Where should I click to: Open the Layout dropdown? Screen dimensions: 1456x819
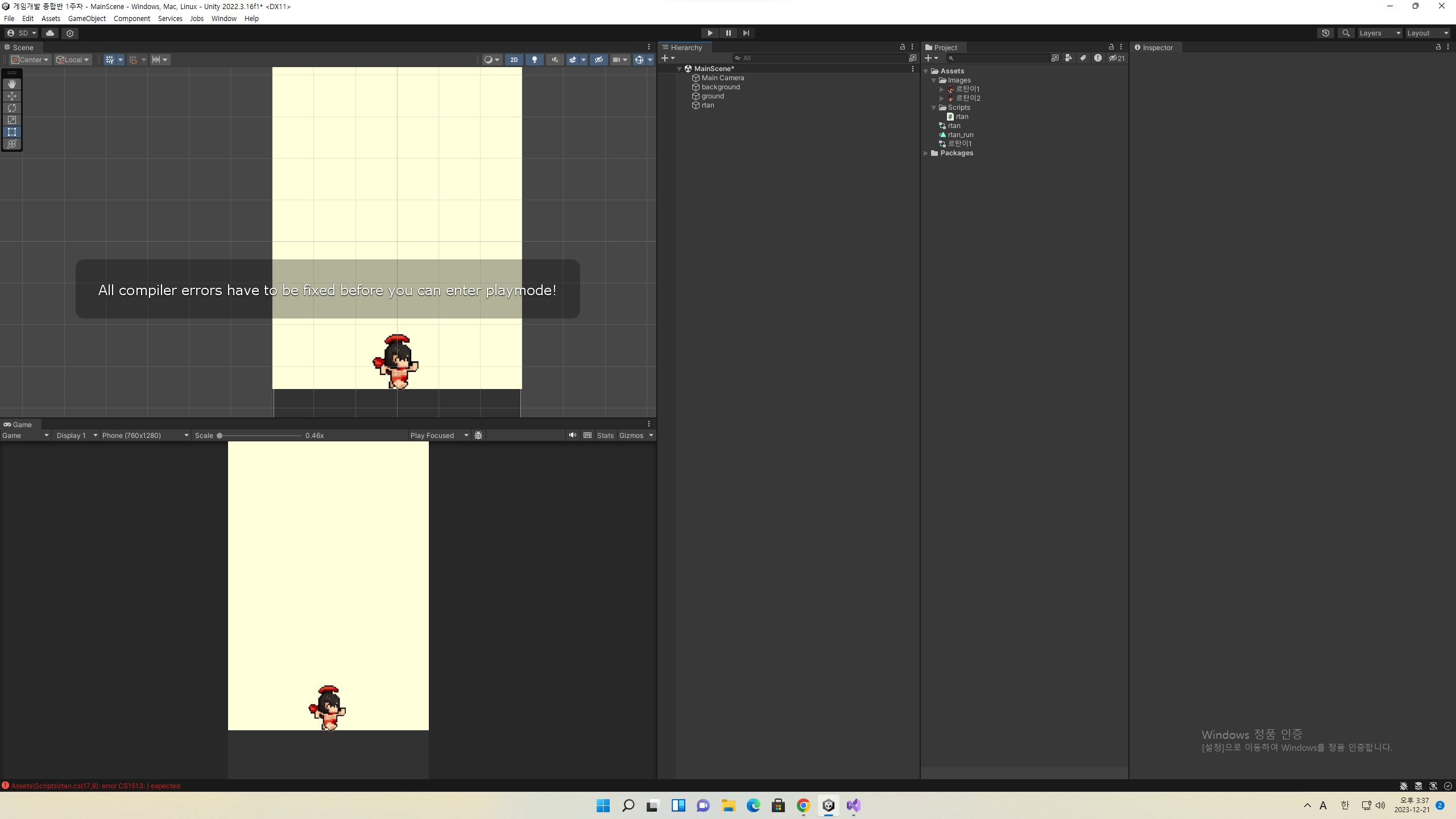pyautogui.click(x=1428, y=33)
